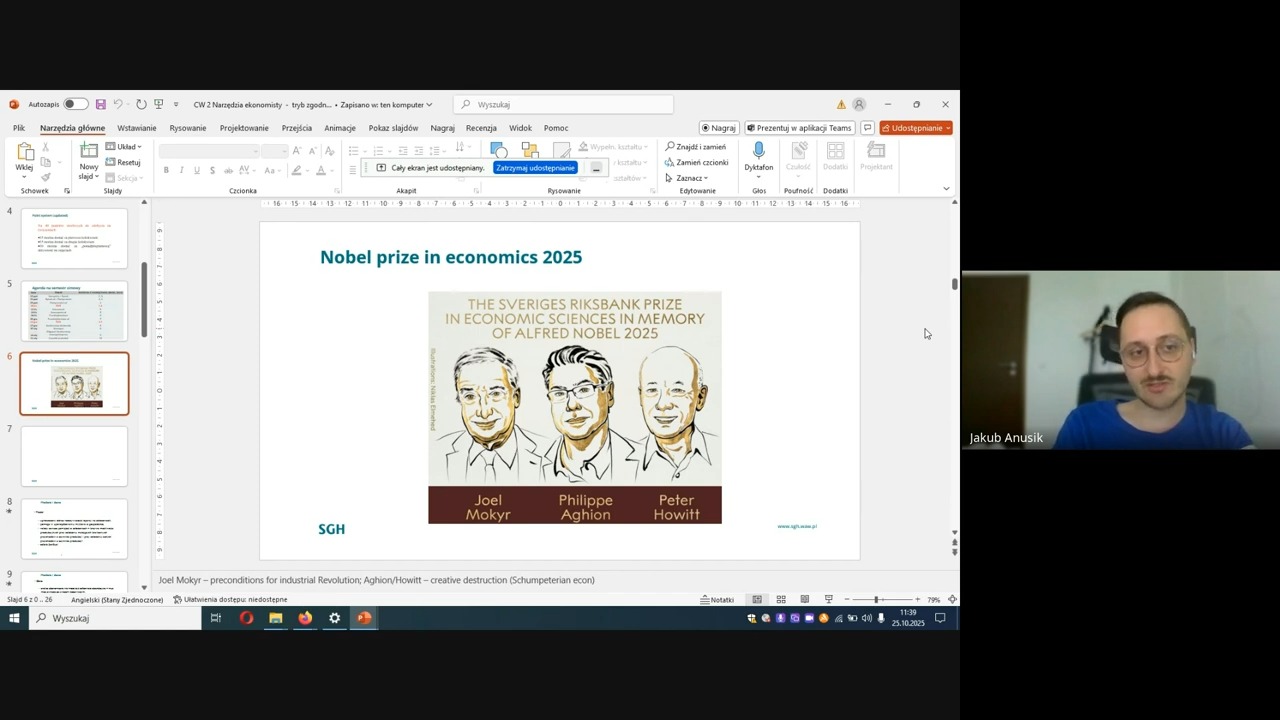
Task: Expand the Udostępnianie share dropdown arrow
Action: point(946,128)
